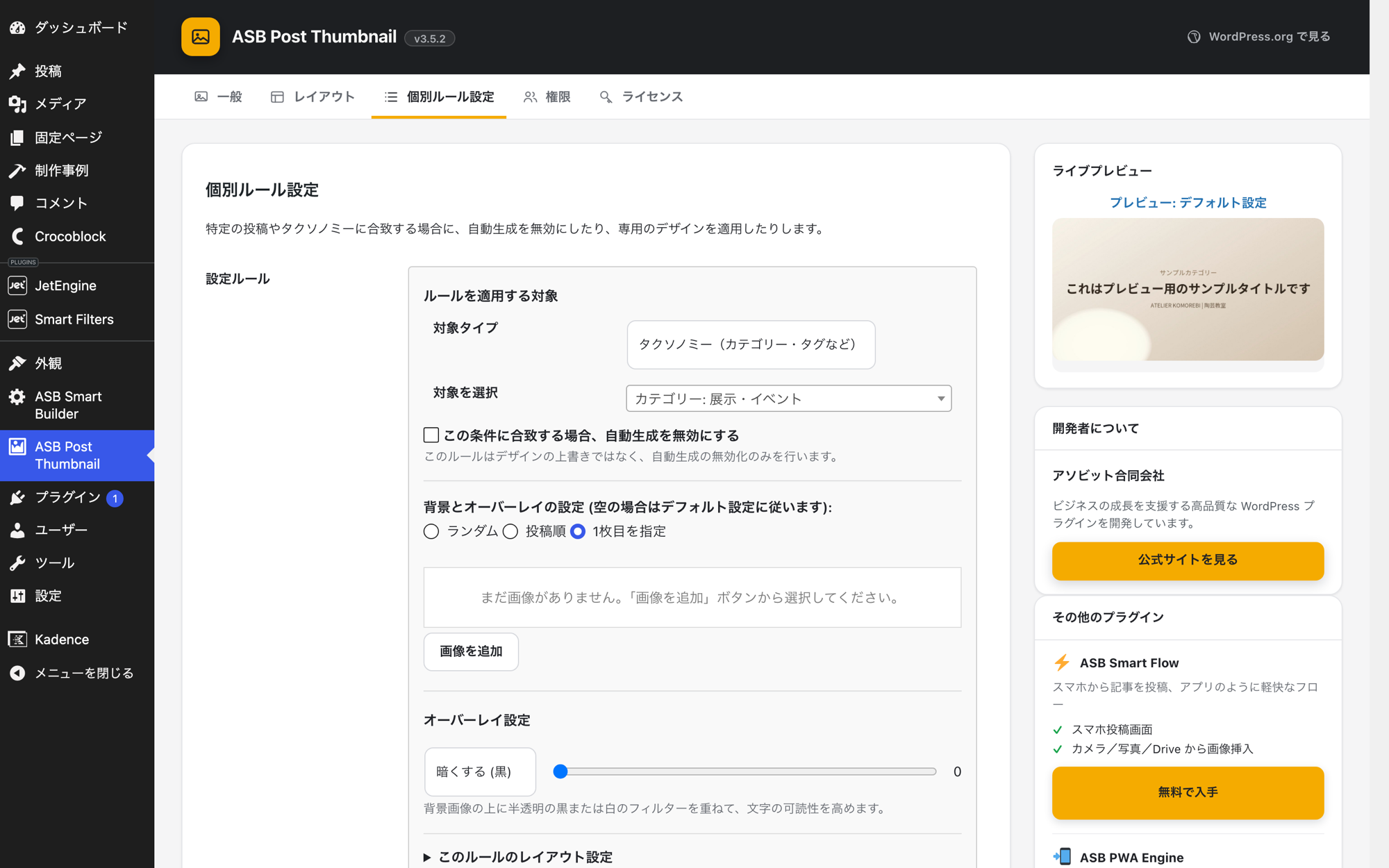Open the Dashboard palette icon

click(x=17, y=28)
